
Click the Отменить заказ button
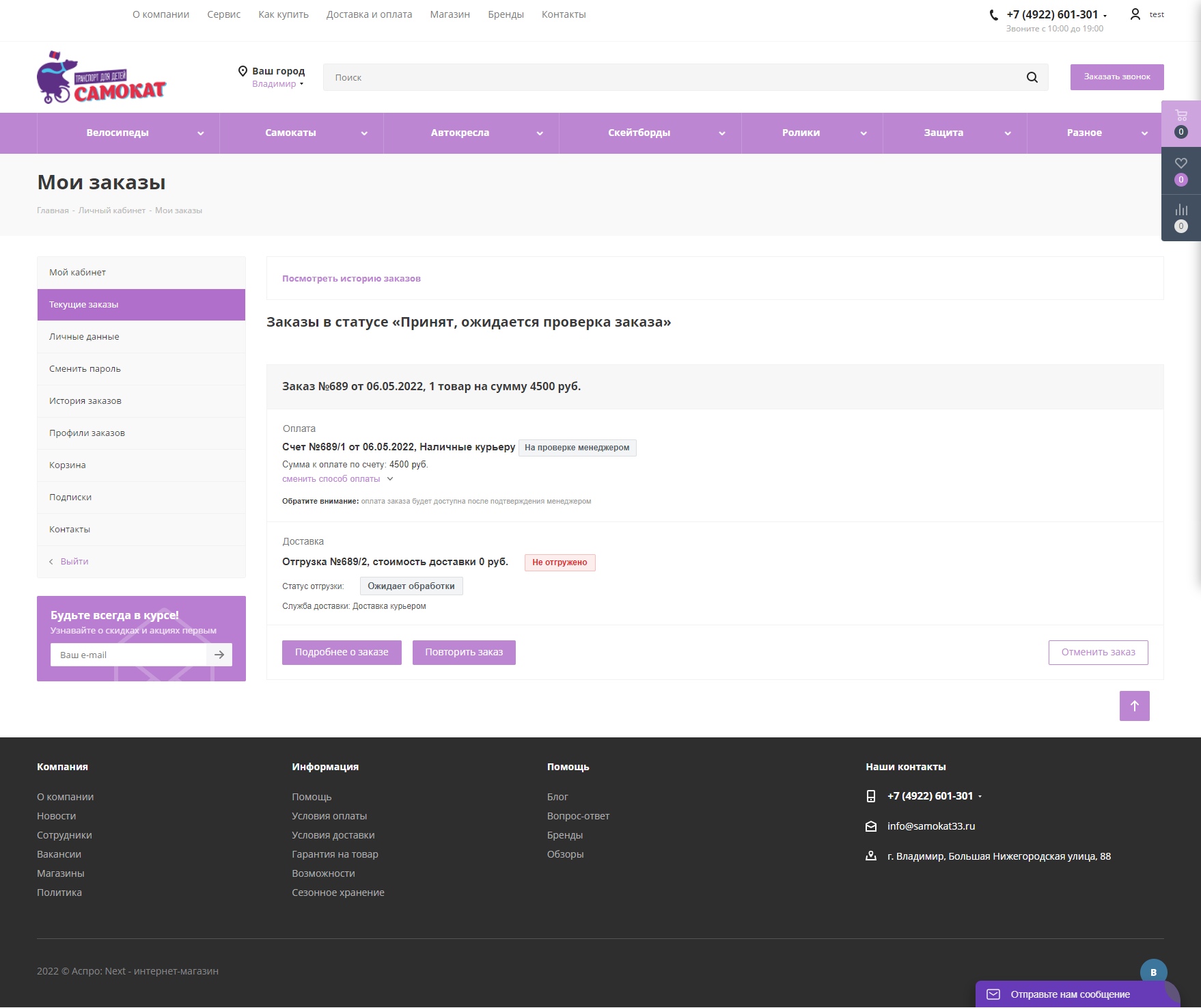1098,653
